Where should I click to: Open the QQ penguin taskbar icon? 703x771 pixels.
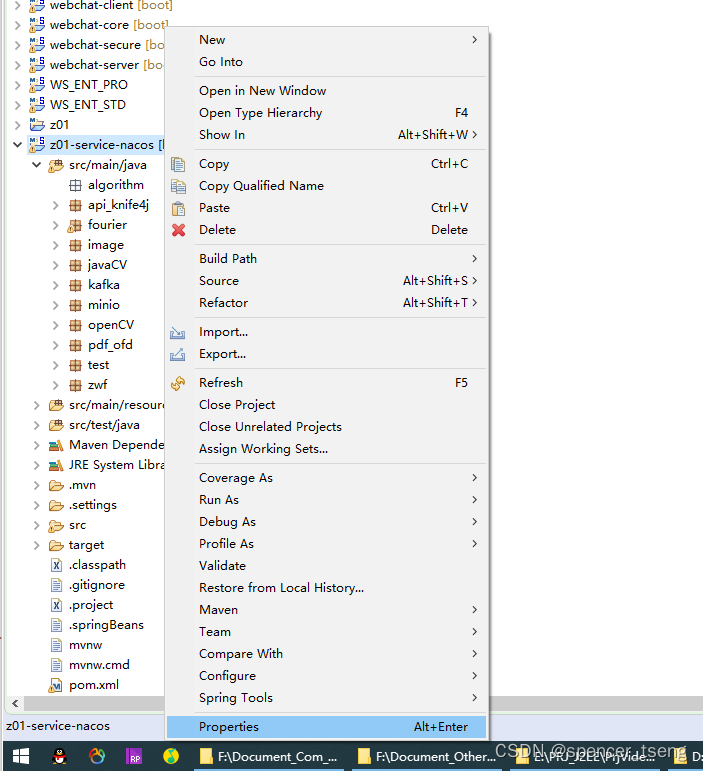click(x=59, y=756)
